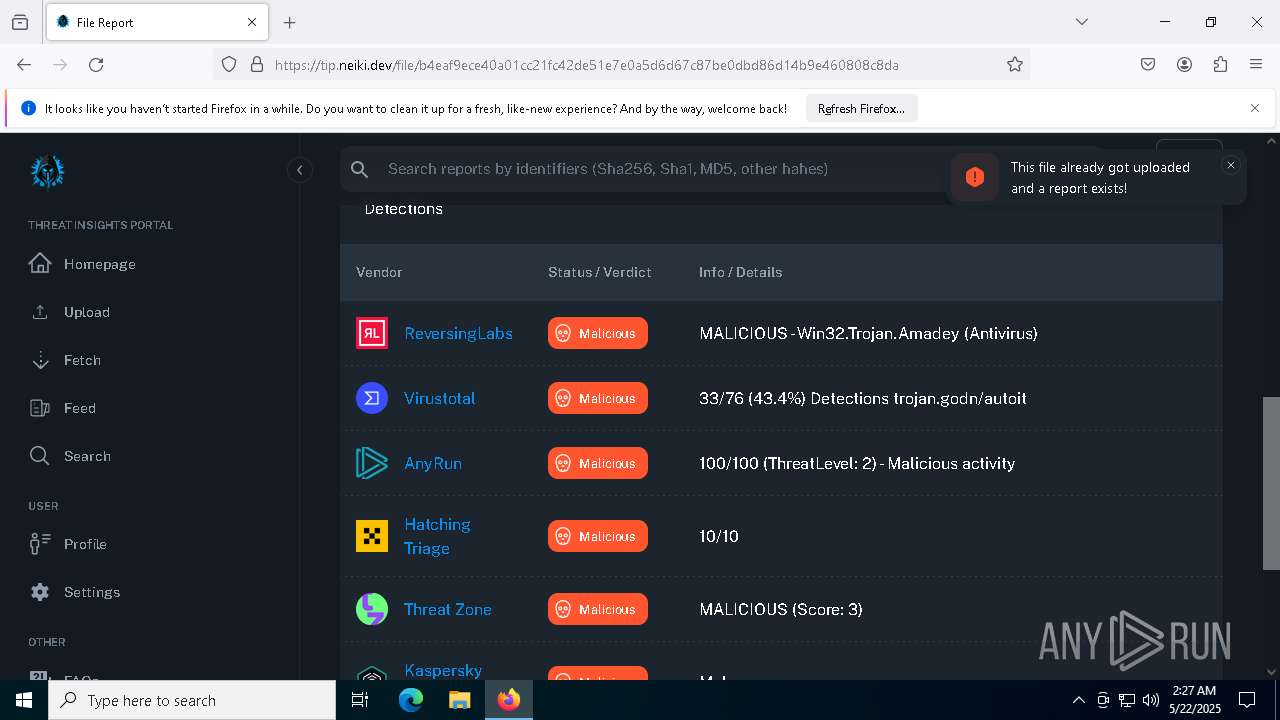
Task: Show hidden system tray icons
Action: coord(1078,700)
